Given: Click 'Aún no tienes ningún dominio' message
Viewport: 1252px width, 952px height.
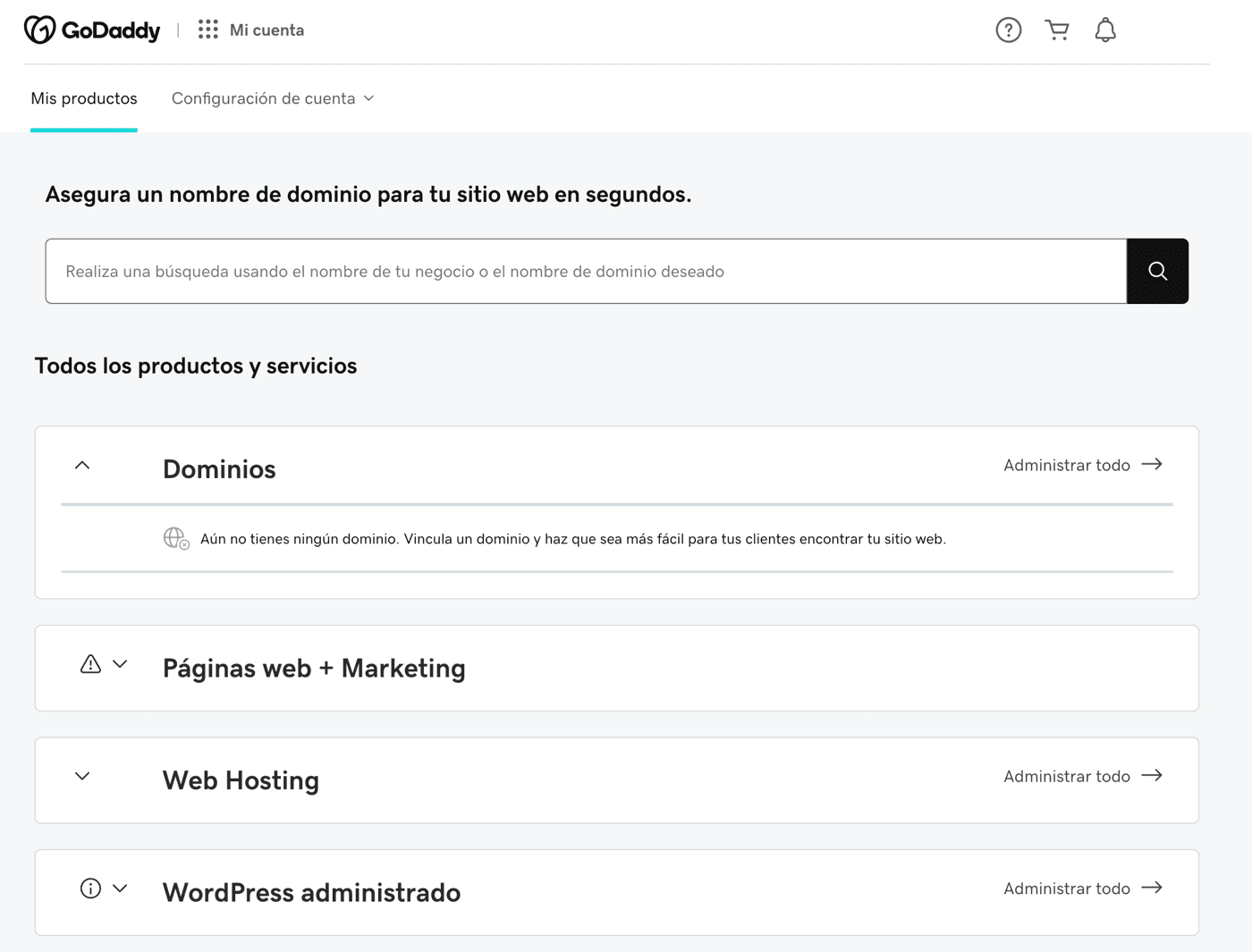Looking at the screenshot, I should click(573, 539).
